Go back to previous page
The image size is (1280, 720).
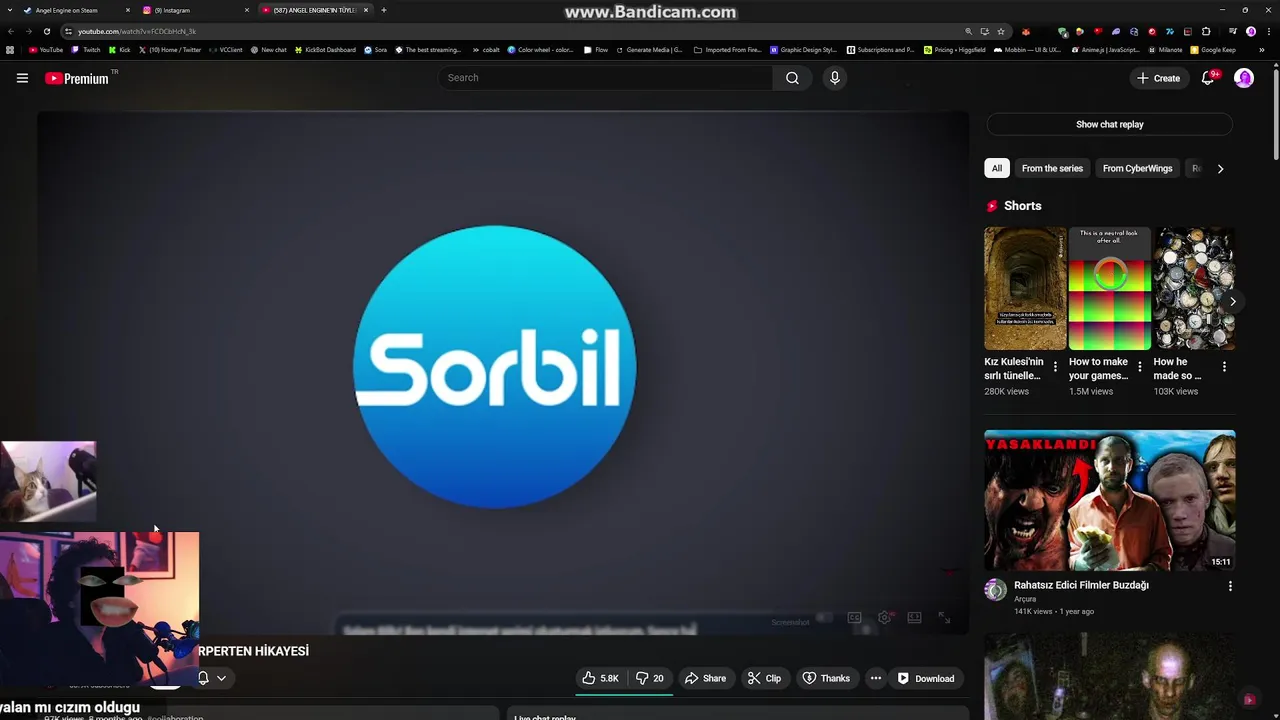[11, 31]
